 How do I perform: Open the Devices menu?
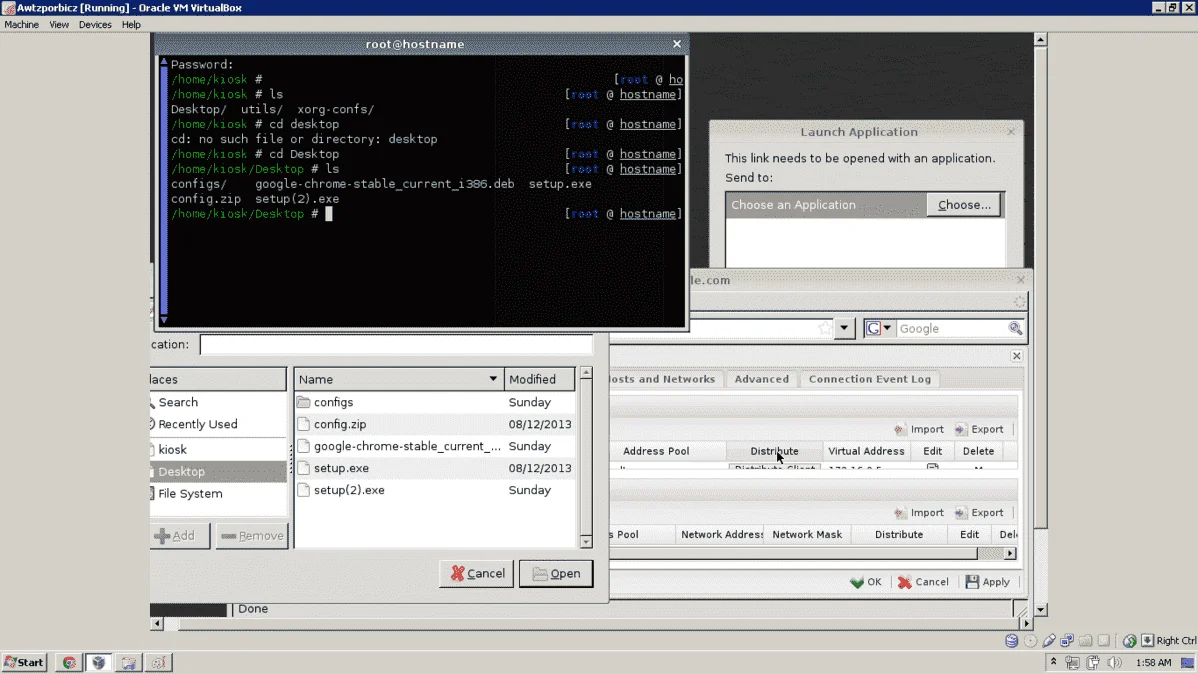coord(95,24)
